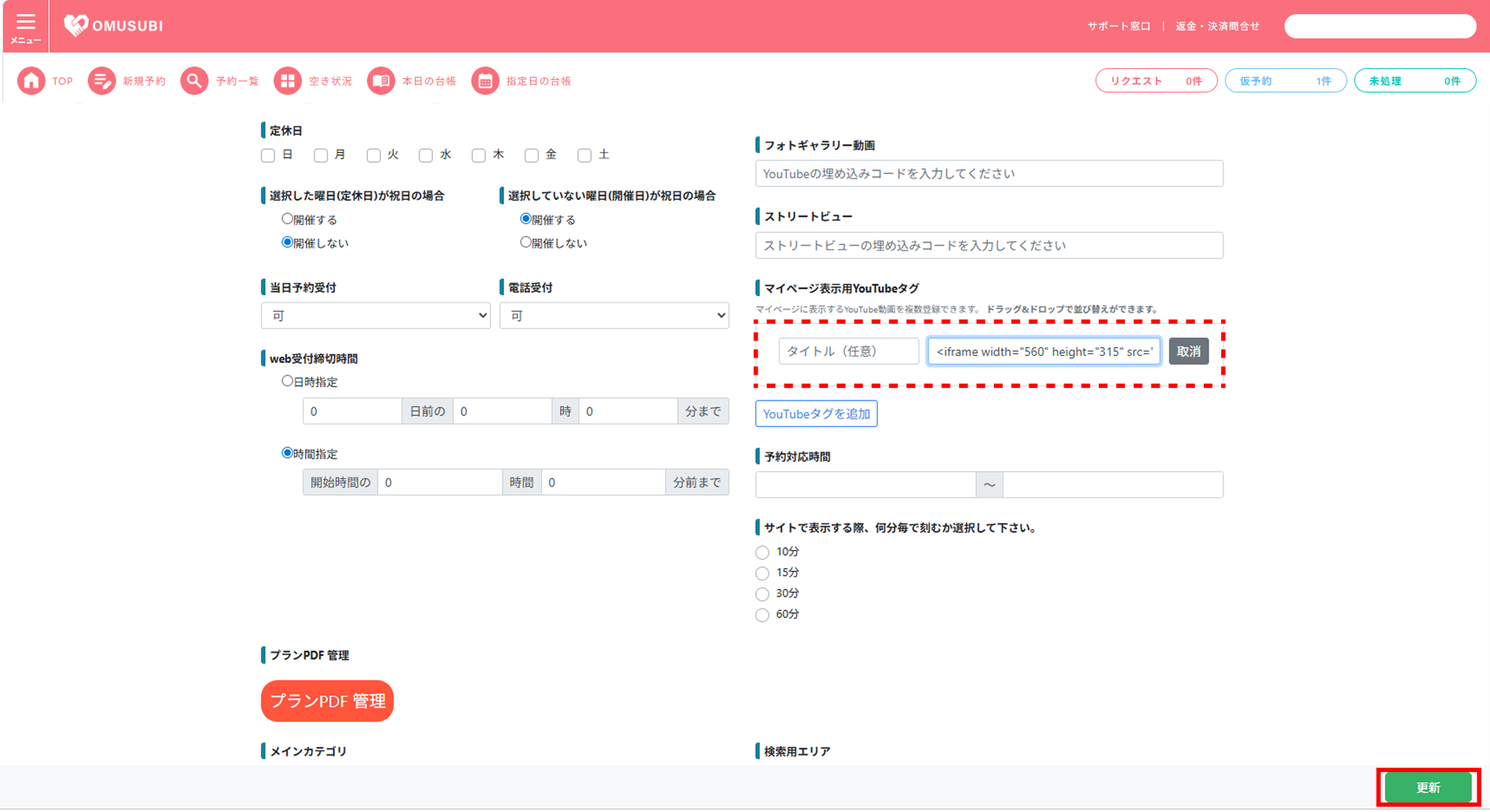1490x812 pixels.
Task: Click the 分前まで minutes input field
Action: pos(603,482)
